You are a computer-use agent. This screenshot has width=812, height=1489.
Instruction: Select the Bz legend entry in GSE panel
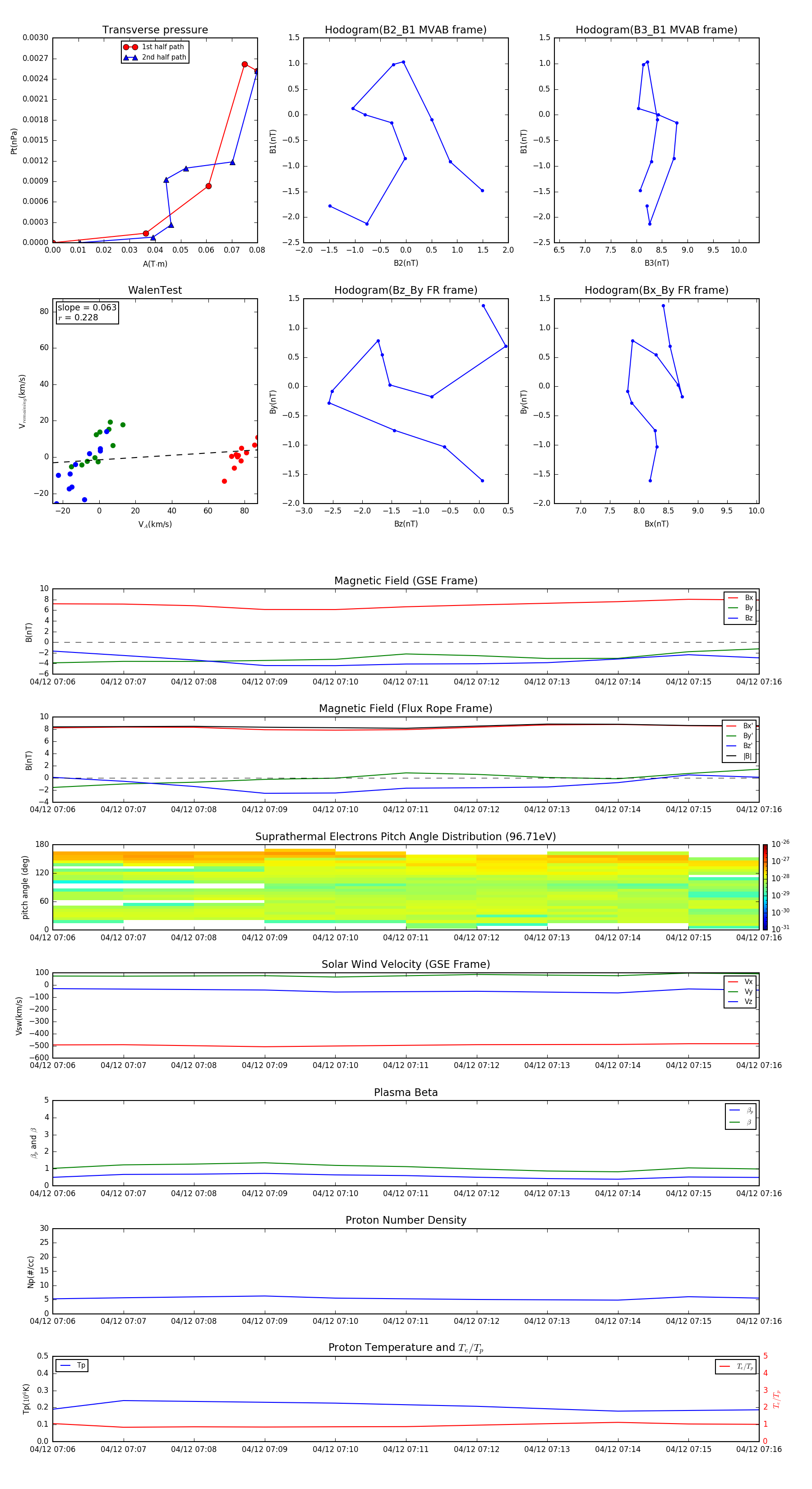[x=740, y=619]
